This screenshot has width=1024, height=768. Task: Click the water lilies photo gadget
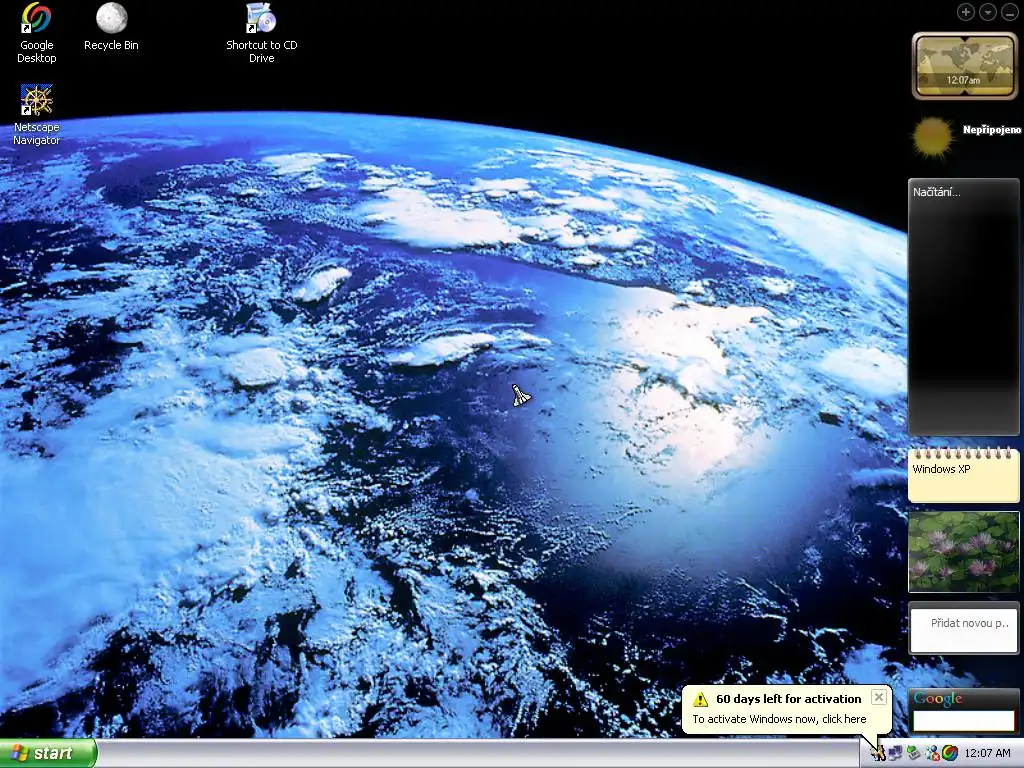(x=963, y=552)
